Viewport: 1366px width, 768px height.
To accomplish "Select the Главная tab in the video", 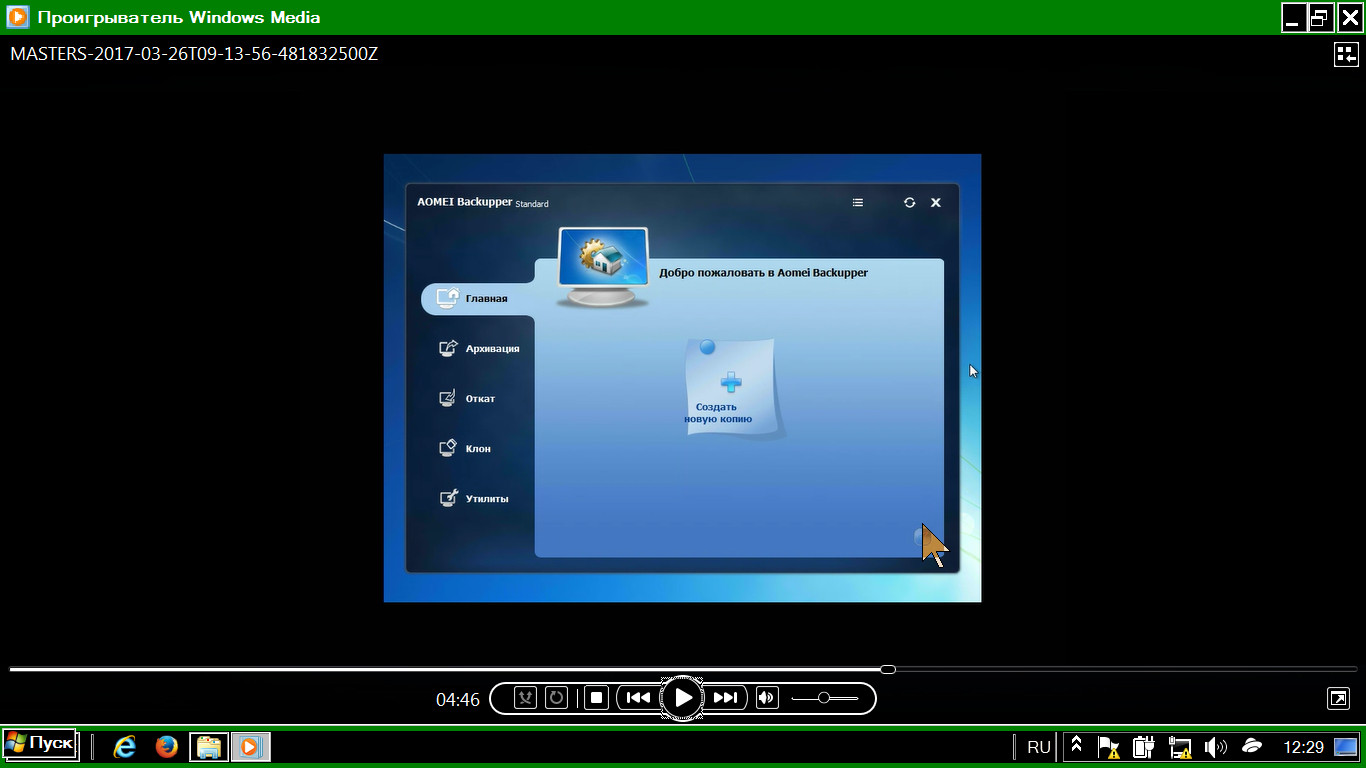I will 478,298.
